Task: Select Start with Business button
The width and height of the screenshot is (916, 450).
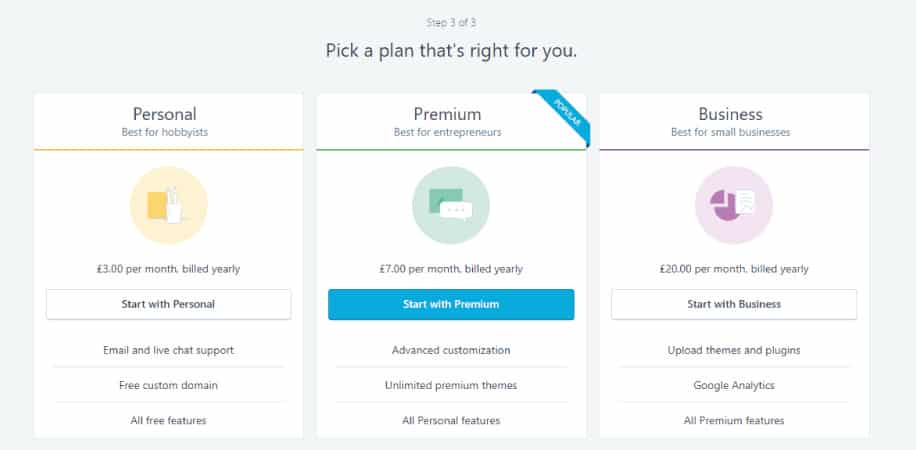Action: 734,304
